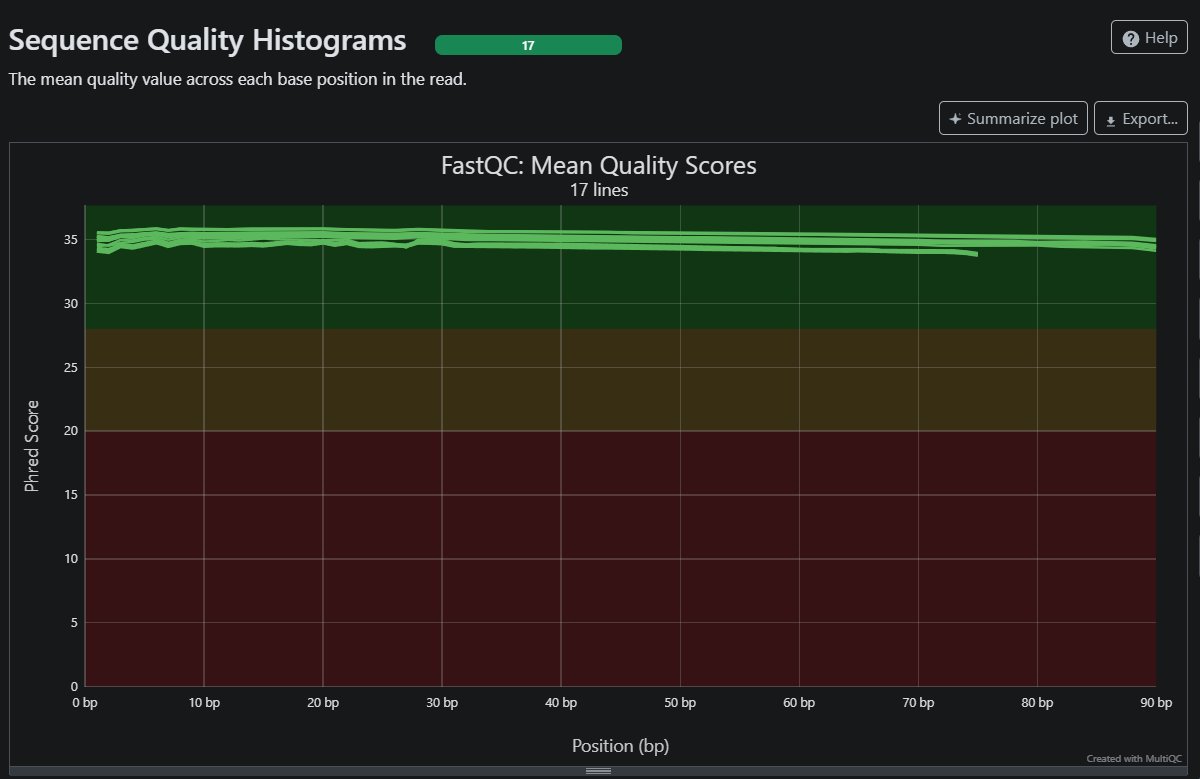Click the 'FastQC: Mean Quality Scores' plot title
Viewport: 1200px width, 779px height.
coord(598,165)
